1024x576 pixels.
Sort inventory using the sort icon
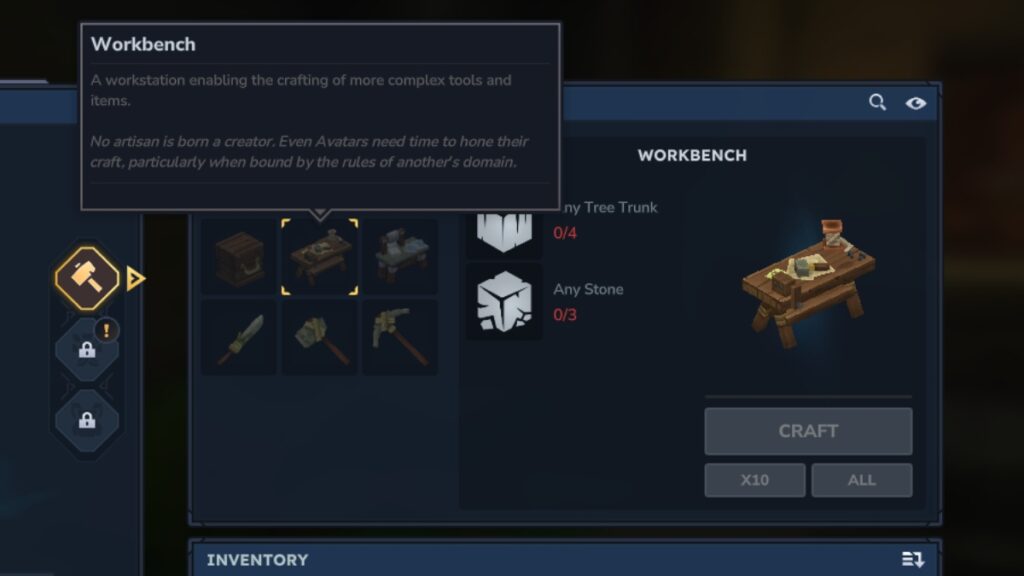913,559
